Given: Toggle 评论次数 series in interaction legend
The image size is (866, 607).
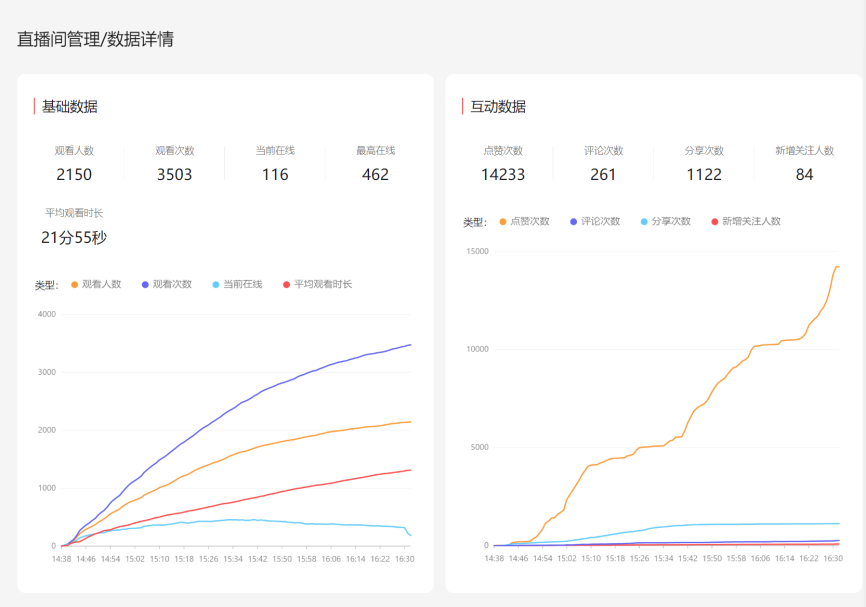Looking at the screenshot, I should (x=595, y=221).
